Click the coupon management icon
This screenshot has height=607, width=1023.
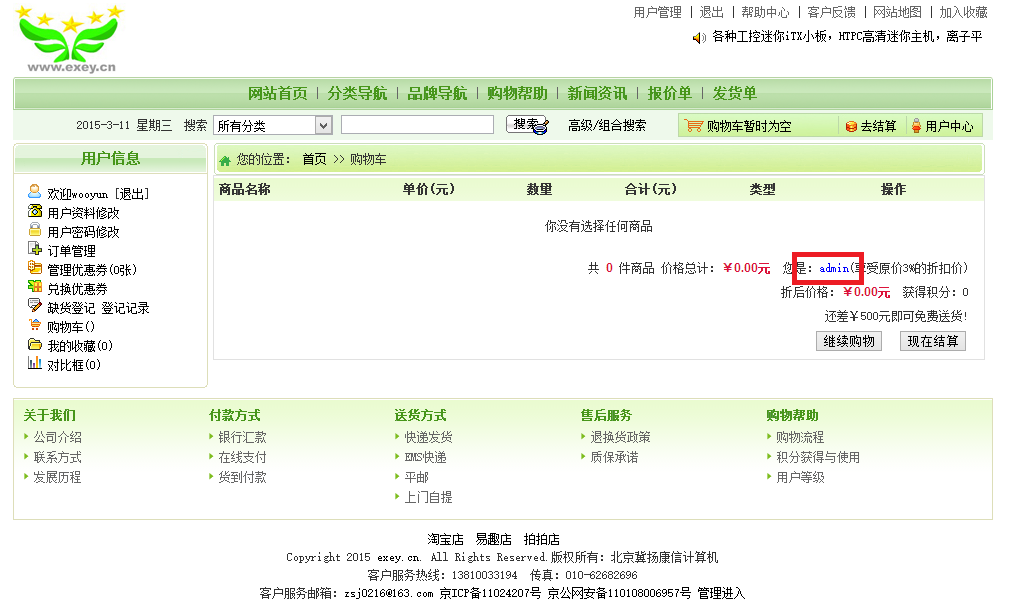[35, 267]
